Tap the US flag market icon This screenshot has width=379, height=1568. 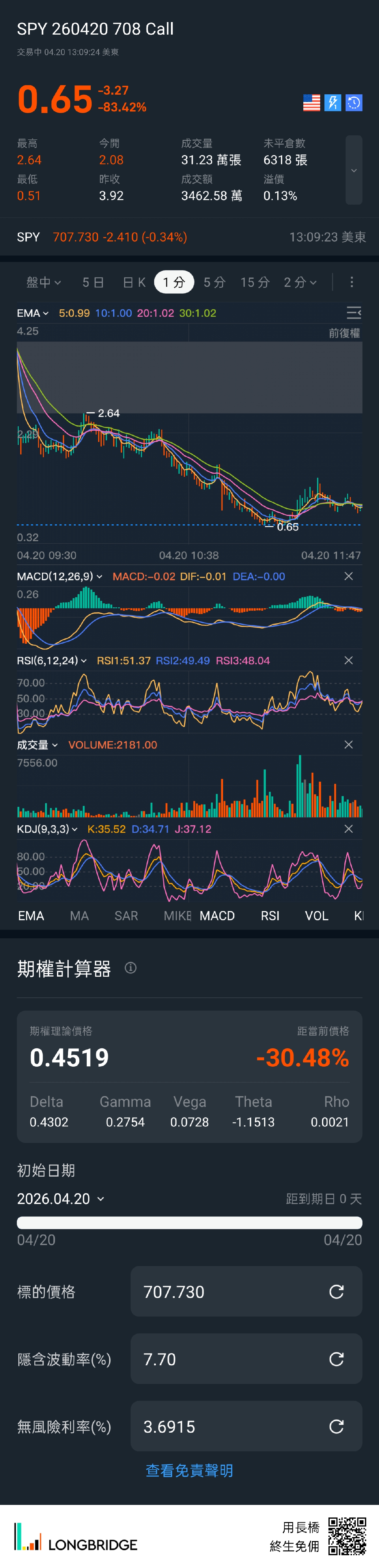tap(311, 103)
